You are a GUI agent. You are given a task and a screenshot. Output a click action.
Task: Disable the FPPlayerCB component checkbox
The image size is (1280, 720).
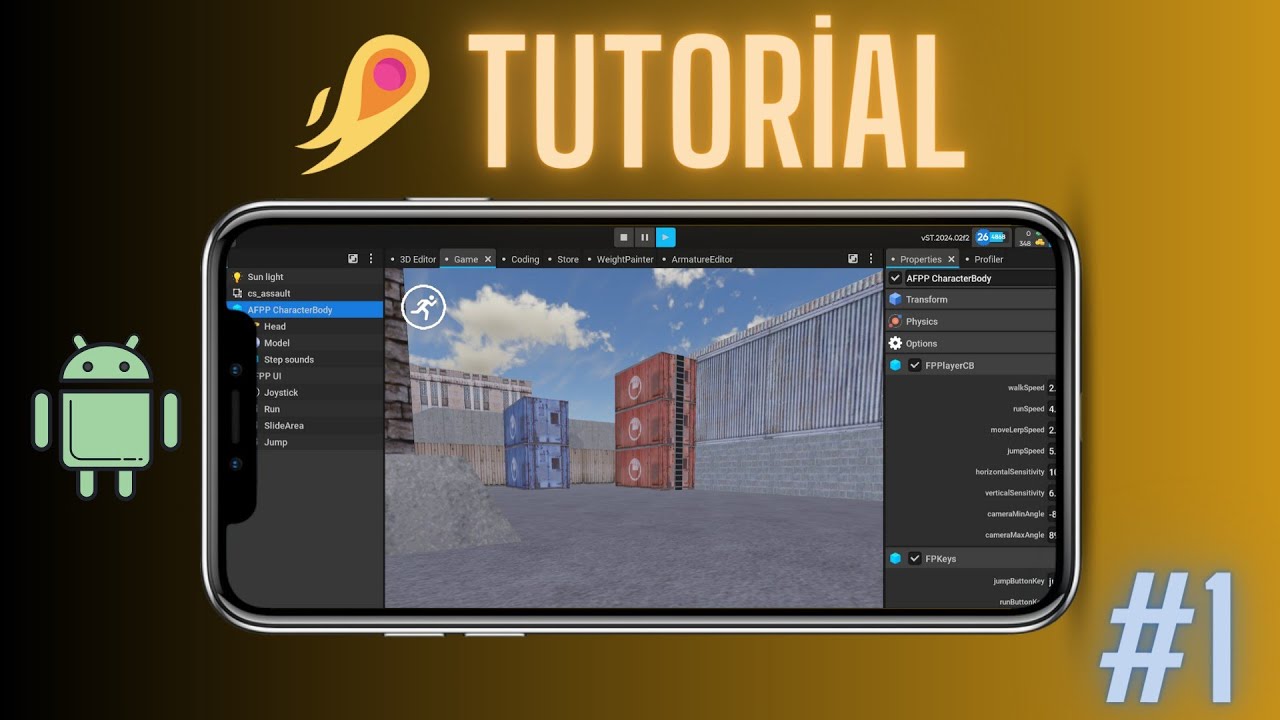click(x=915, y=365)
